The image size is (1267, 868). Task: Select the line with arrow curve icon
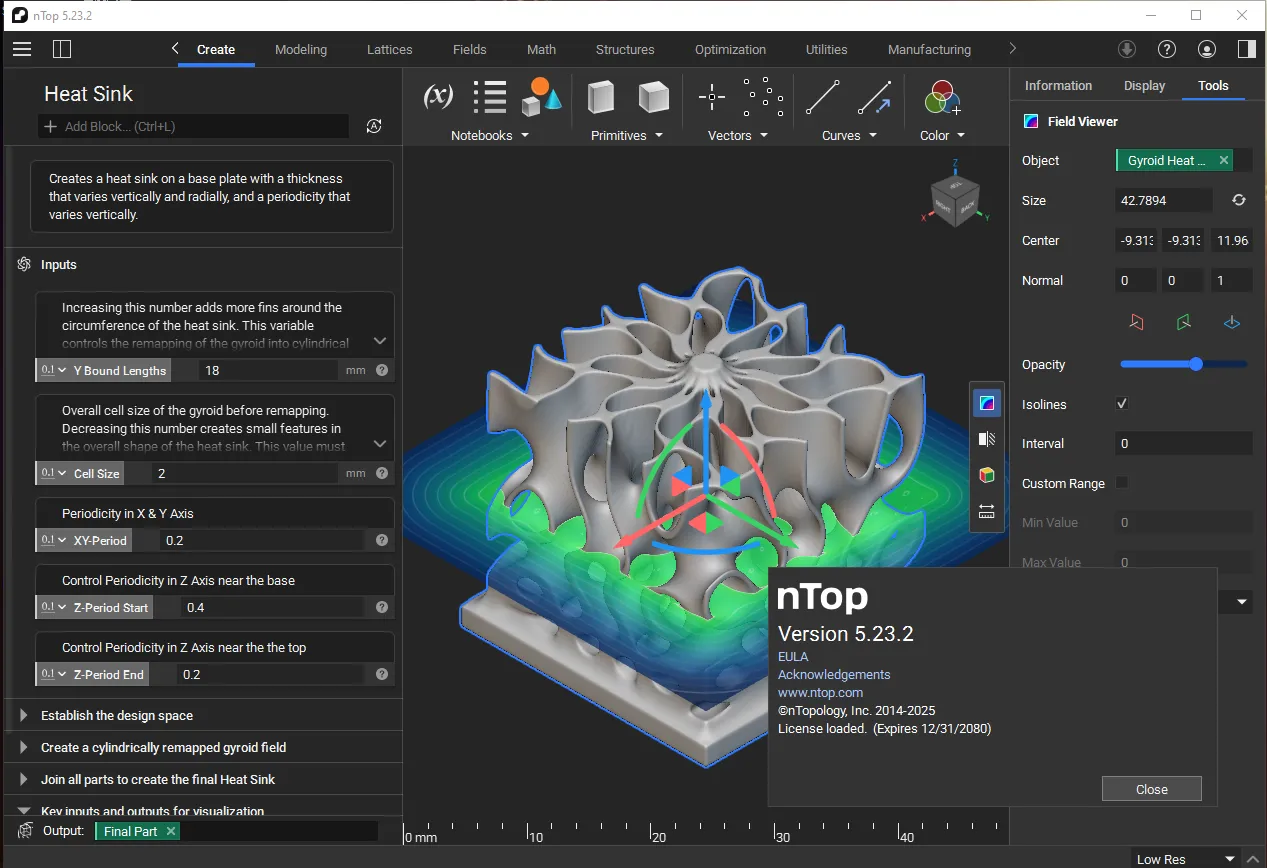pos(875,97)
